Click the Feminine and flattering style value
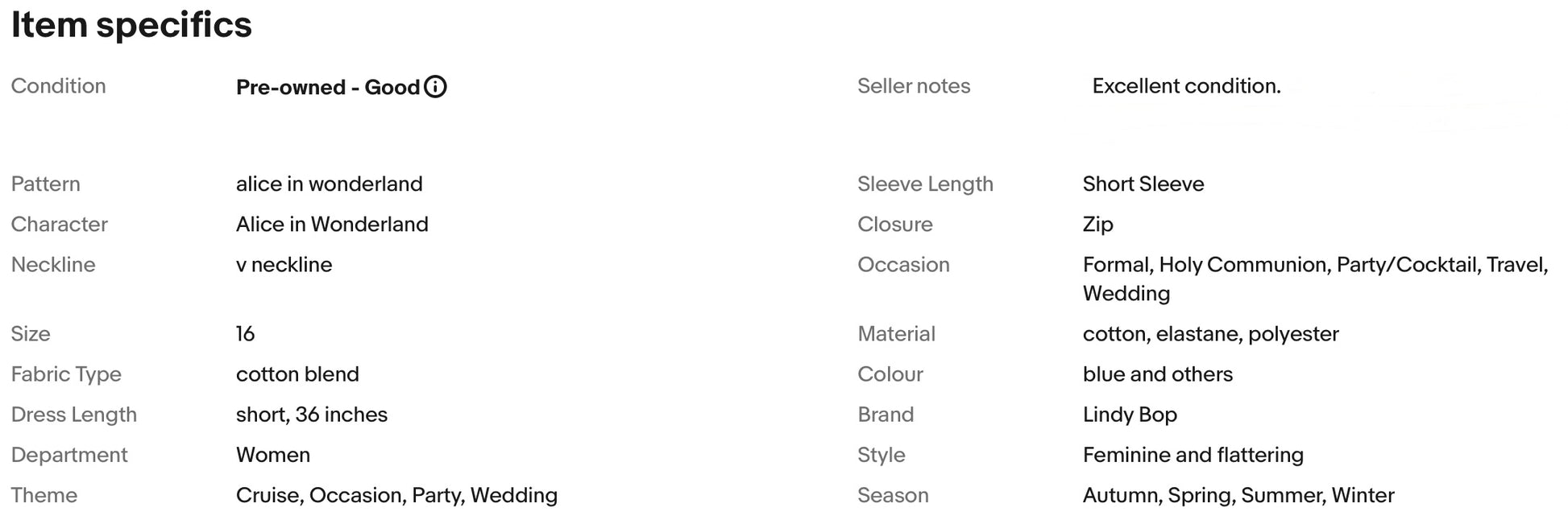 point(1193,455)
